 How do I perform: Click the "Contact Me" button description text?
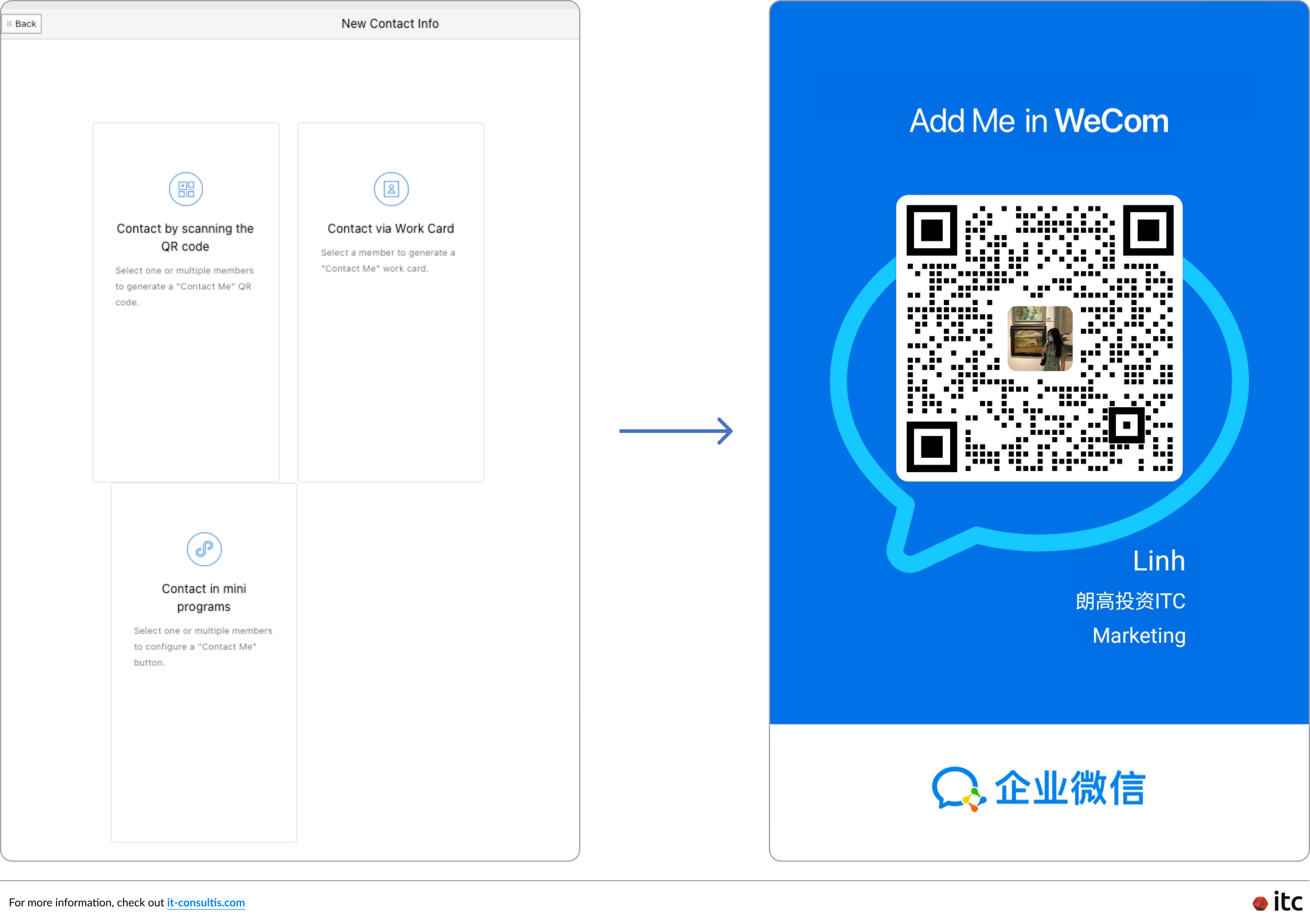pyautogui.click(x=203, y=647)
